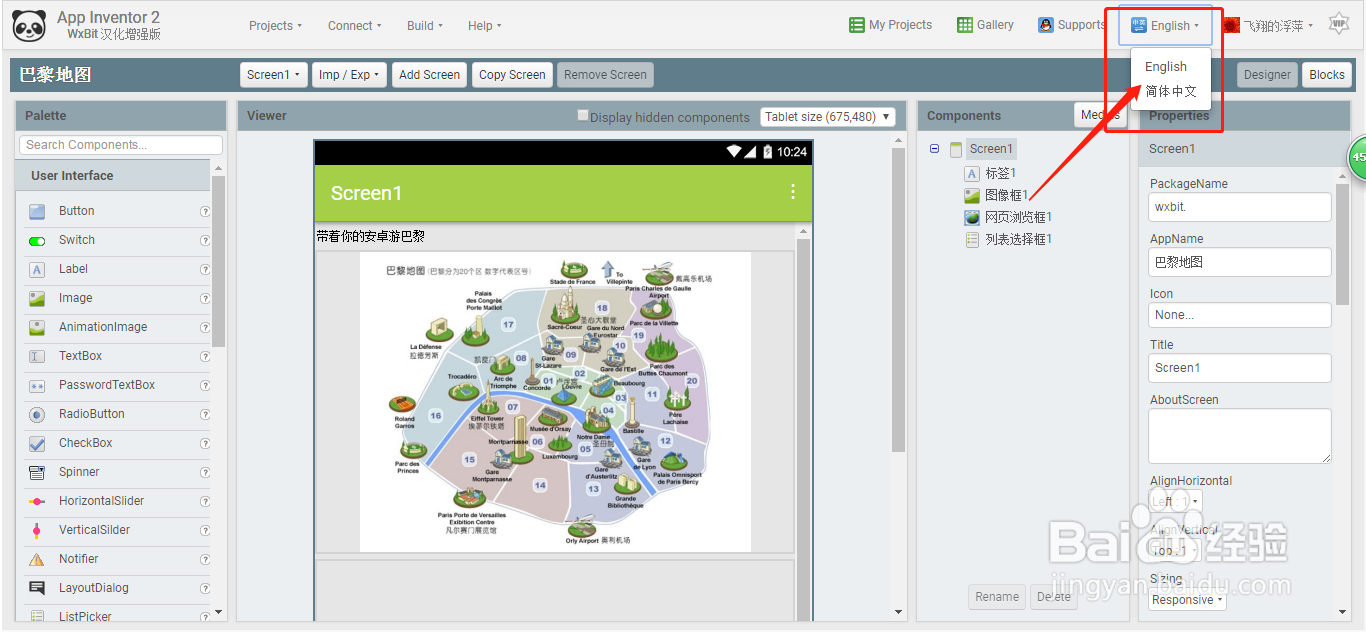Click the Copy Screen button

512,75
